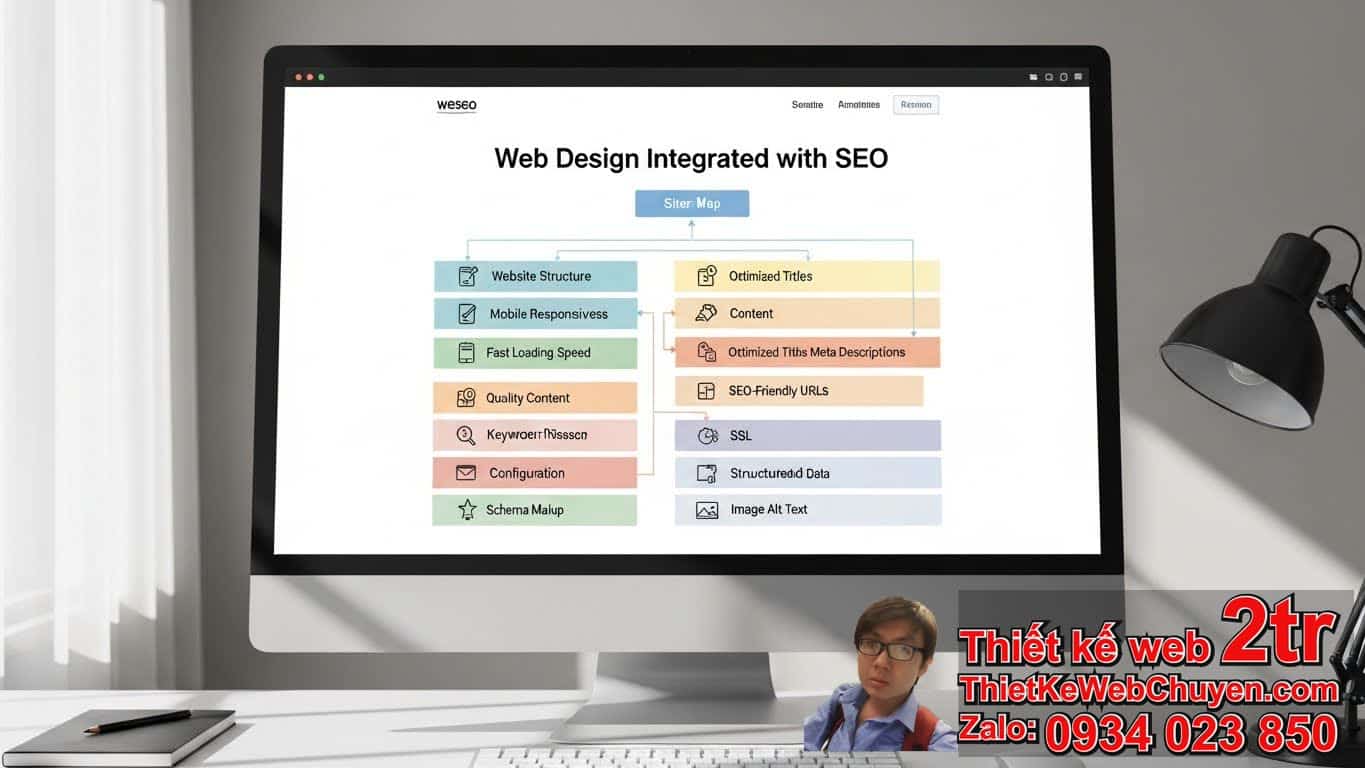Screen dimensions: 1365x768
Task: Open the Site Map box
Action: pos(692,203)
